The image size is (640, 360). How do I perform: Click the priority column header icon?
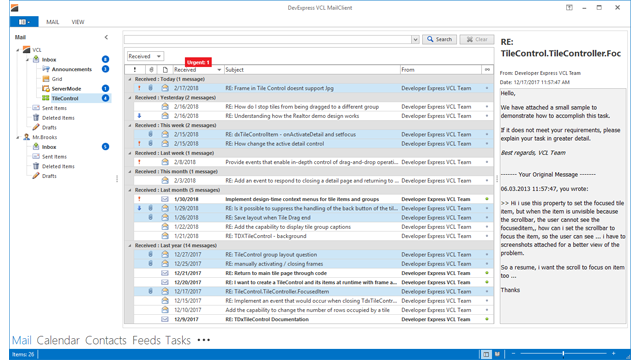pos(135,70)
